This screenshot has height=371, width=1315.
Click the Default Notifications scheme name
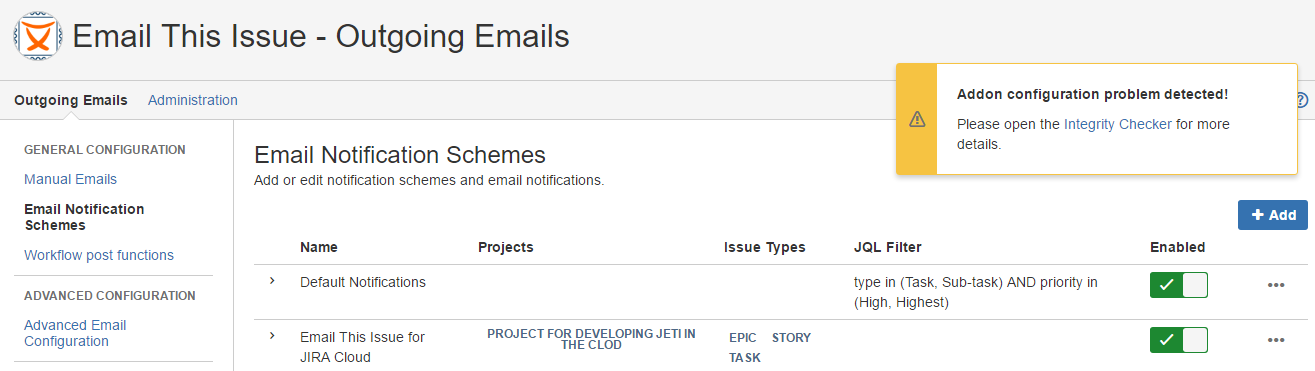tap(363, 282)
